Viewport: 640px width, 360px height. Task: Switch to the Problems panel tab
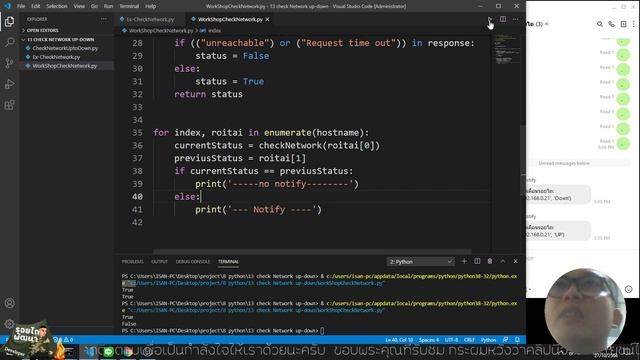(133, 262)
